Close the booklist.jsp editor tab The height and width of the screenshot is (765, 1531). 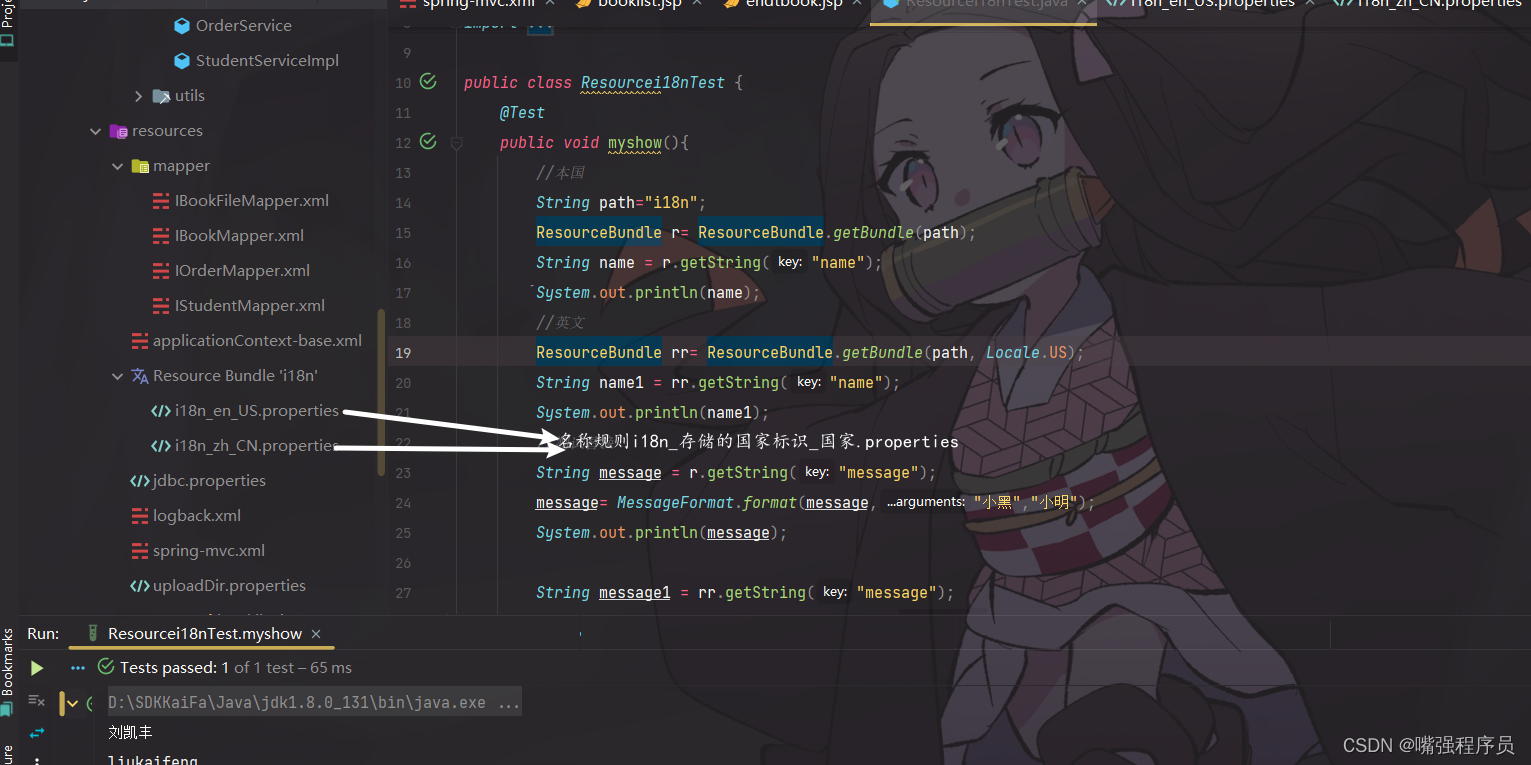(697, 4)
